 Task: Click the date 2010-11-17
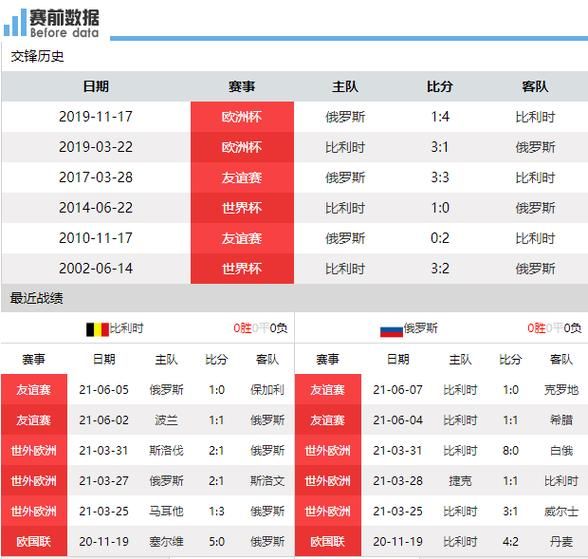coord(96,238)
